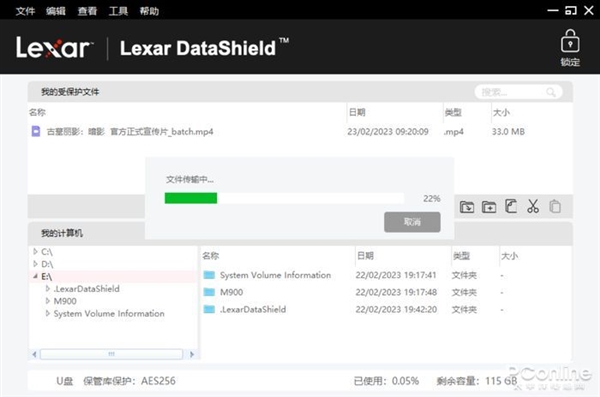Select .LexarDataShield in the drive tree
Image resolution: width=600 pixels, height=397 pixels.
(86, 289)
